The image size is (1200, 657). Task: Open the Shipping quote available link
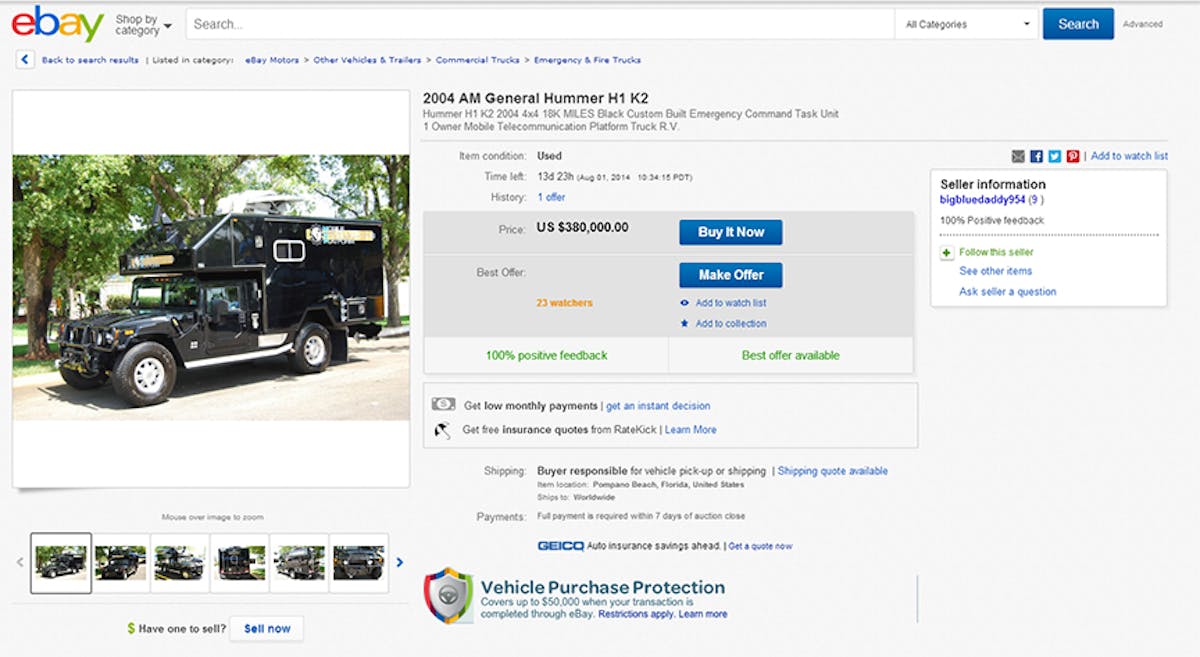[x=832, y=471]
